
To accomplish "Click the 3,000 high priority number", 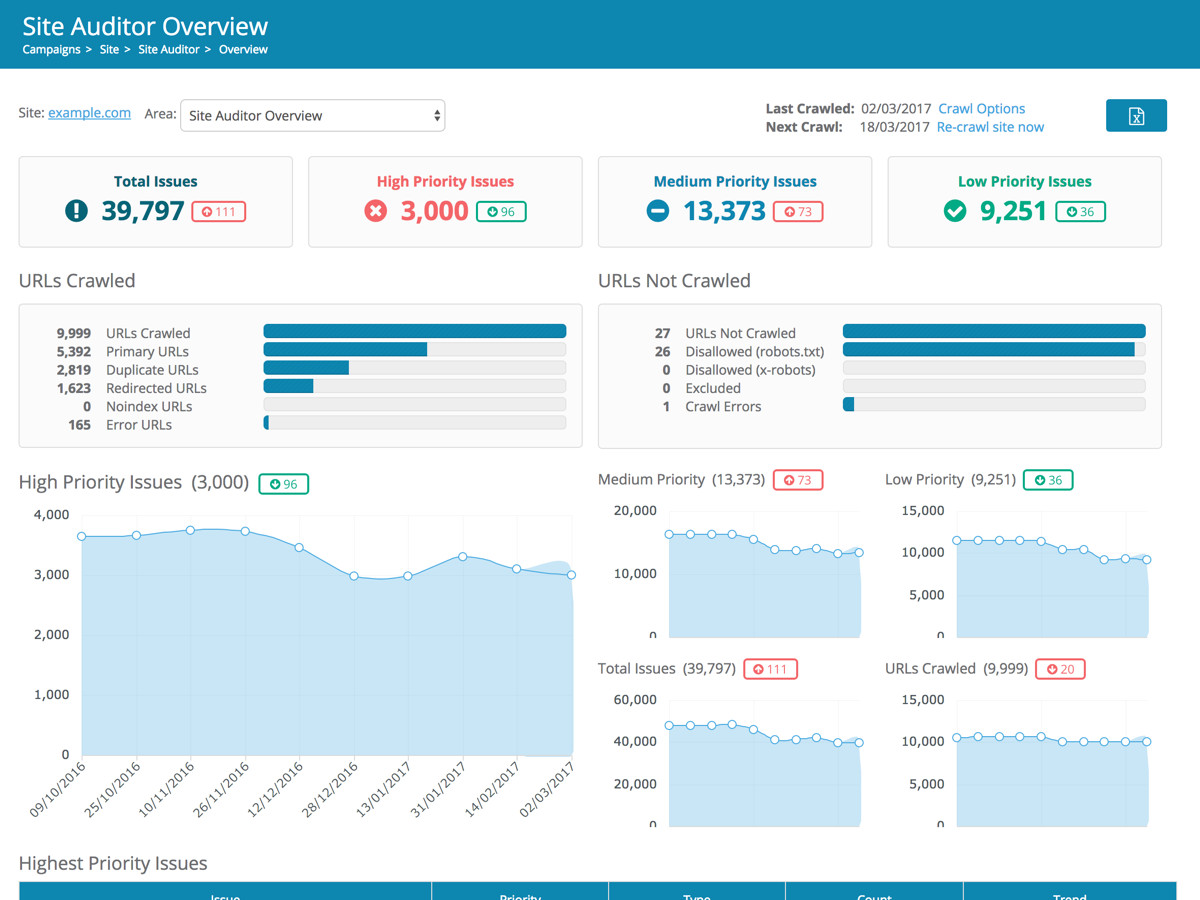I will point(434,211).
